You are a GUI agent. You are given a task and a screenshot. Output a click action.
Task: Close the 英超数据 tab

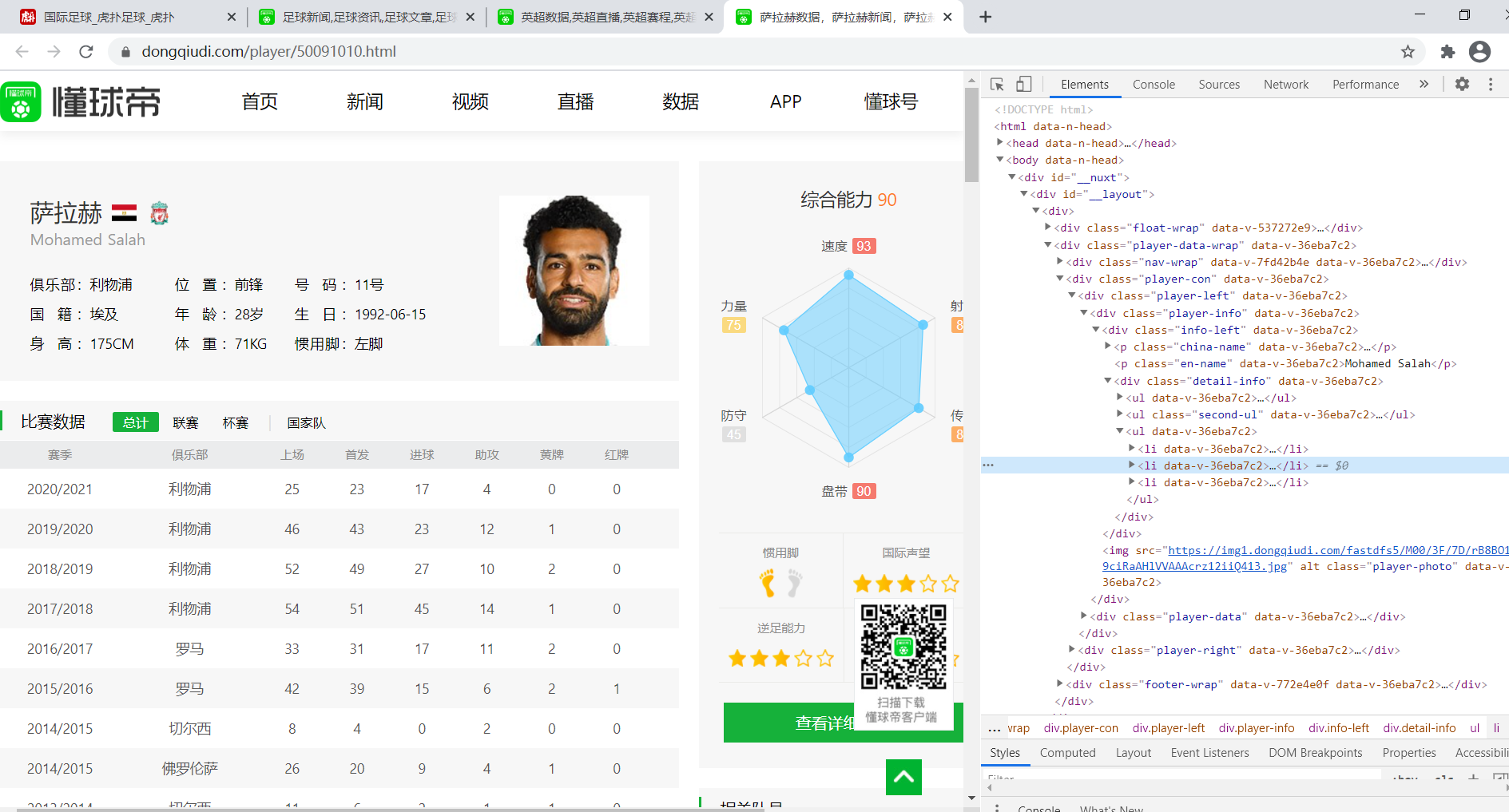click(709, 17)
